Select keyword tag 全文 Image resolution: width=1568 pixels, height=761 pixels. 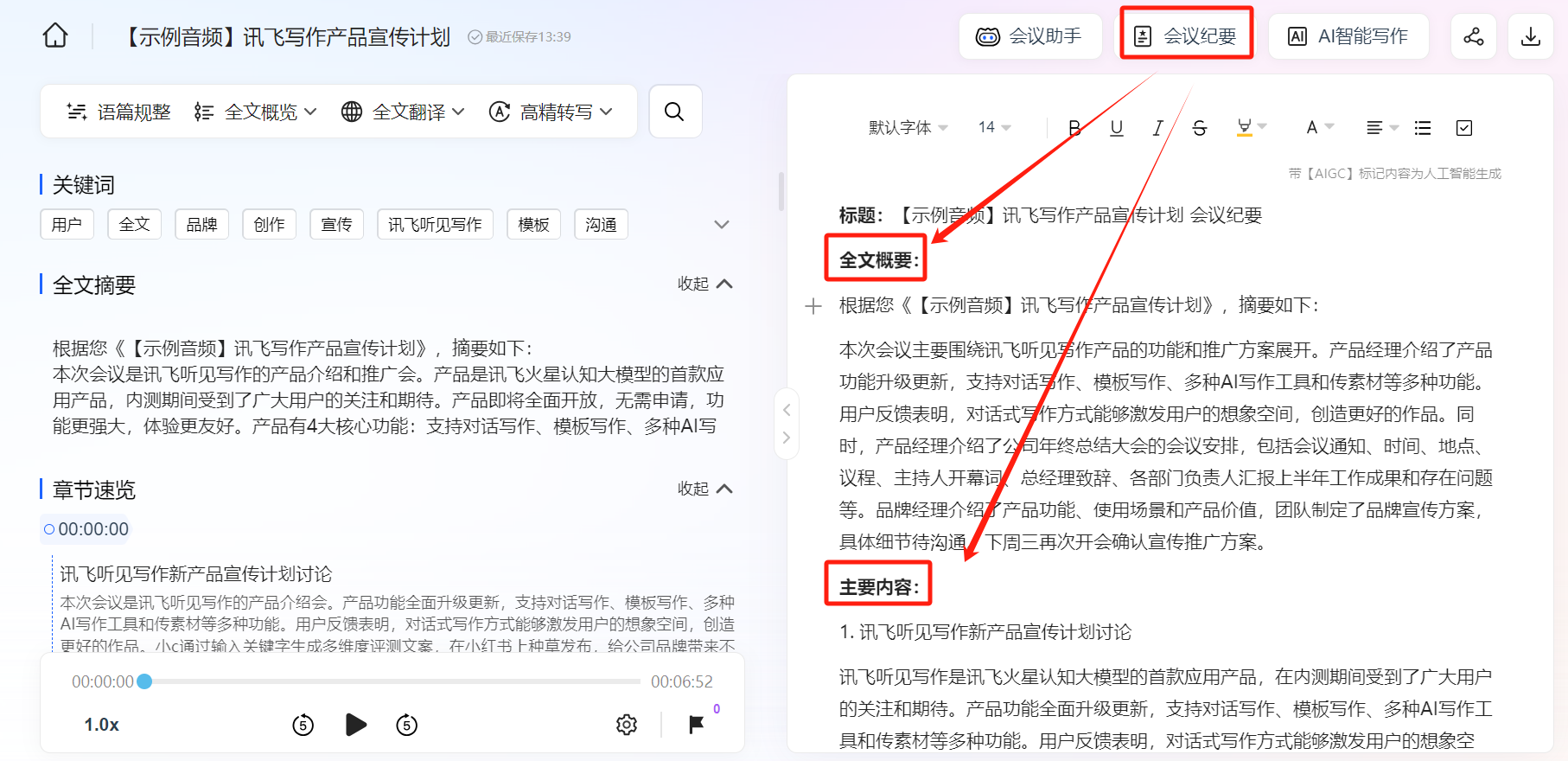[x=134, y=225]
